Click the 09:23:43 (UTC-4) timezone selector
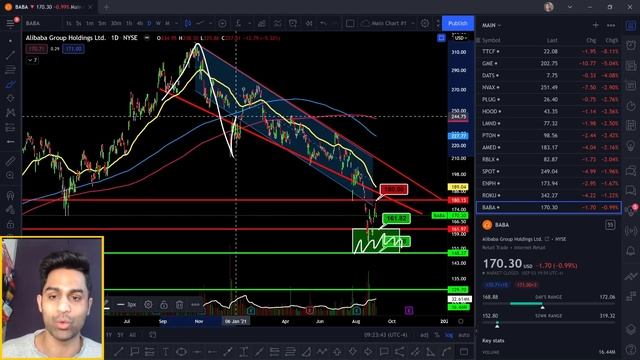The image size is (640, 360). [x=386, y=335]
